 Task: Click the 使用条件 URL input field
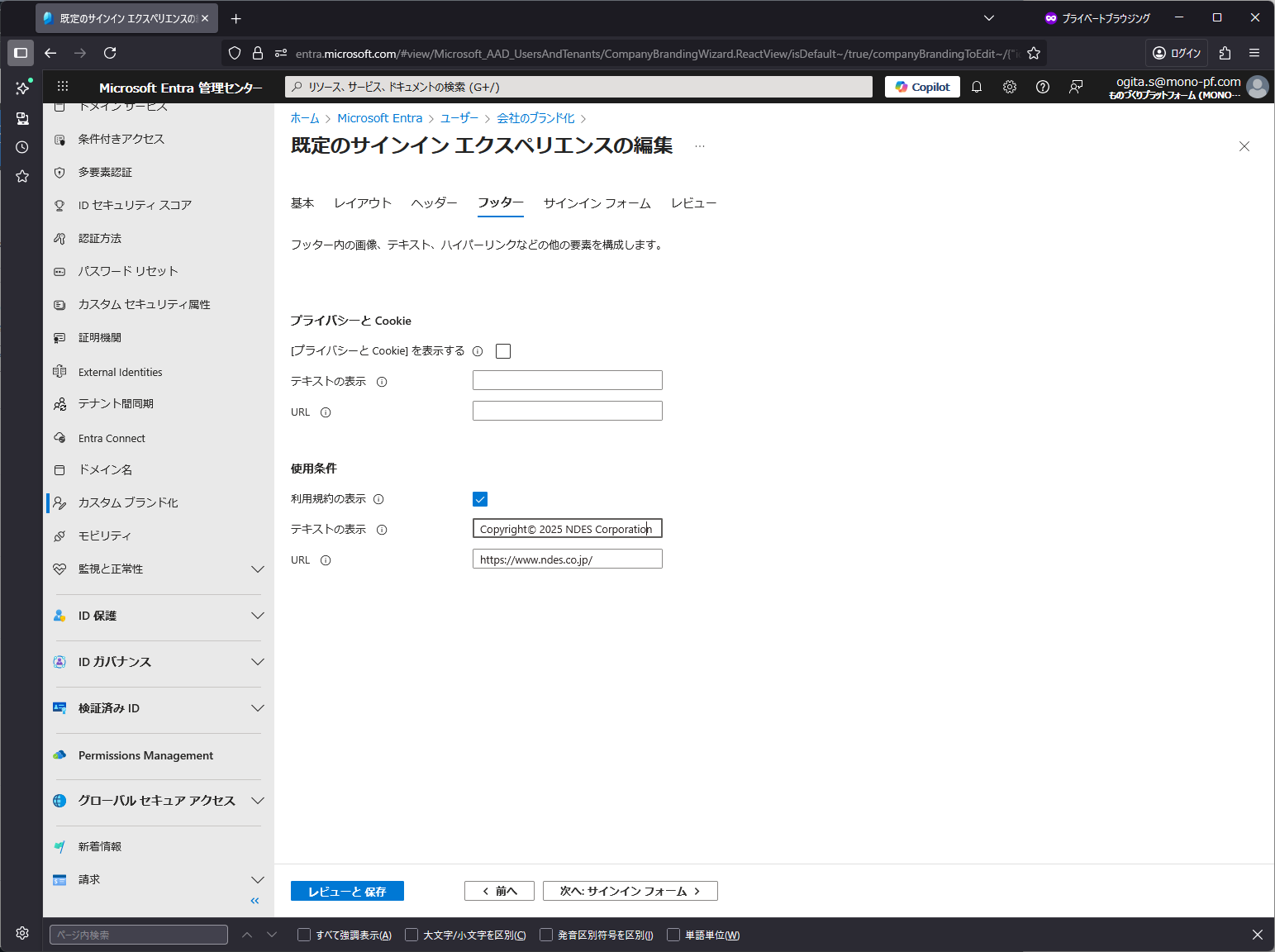tap(567, 559)
